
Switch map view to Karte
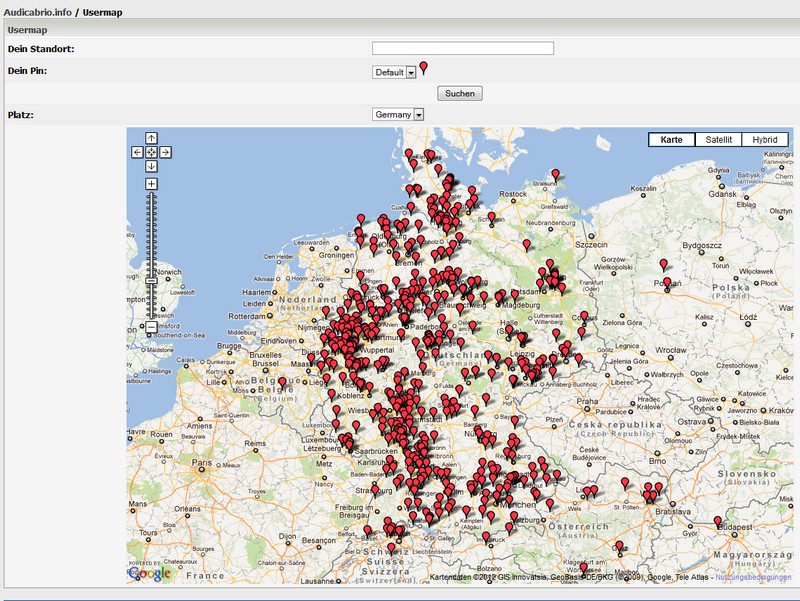[x=671, y=140]
